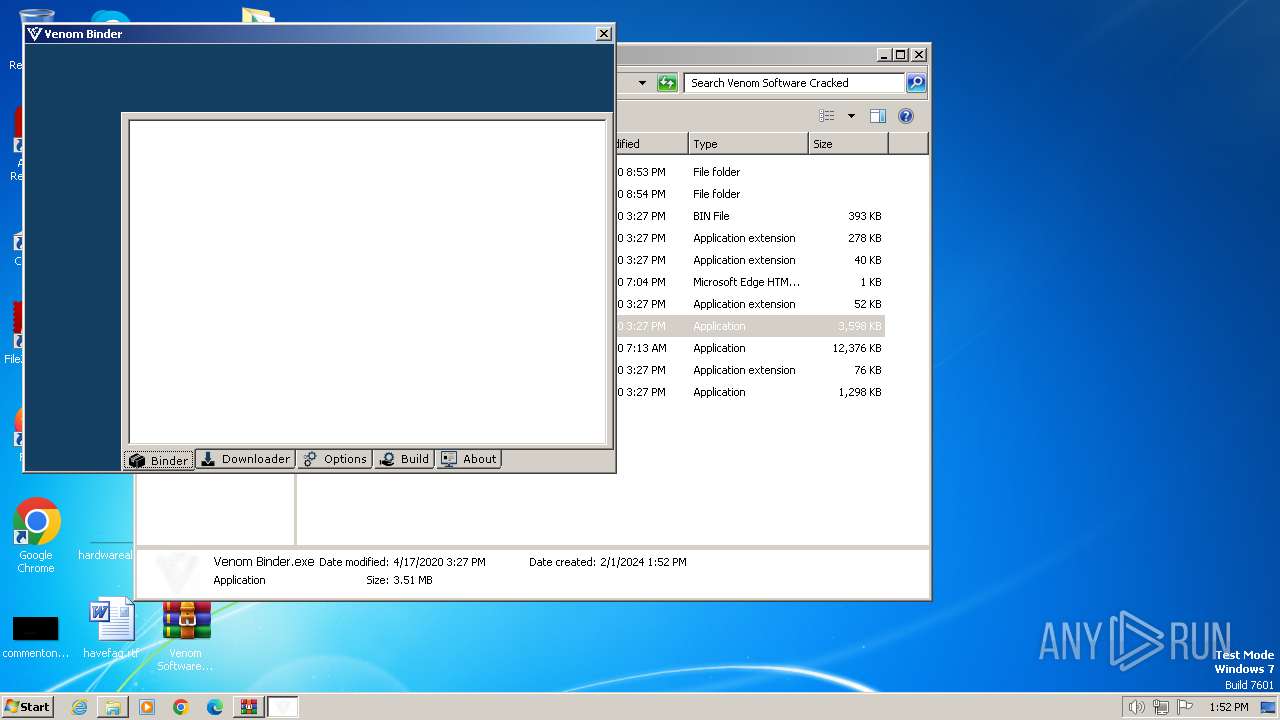
Task: Open Venom Software WinRAR archive on desktop
Action: (186, 635)
